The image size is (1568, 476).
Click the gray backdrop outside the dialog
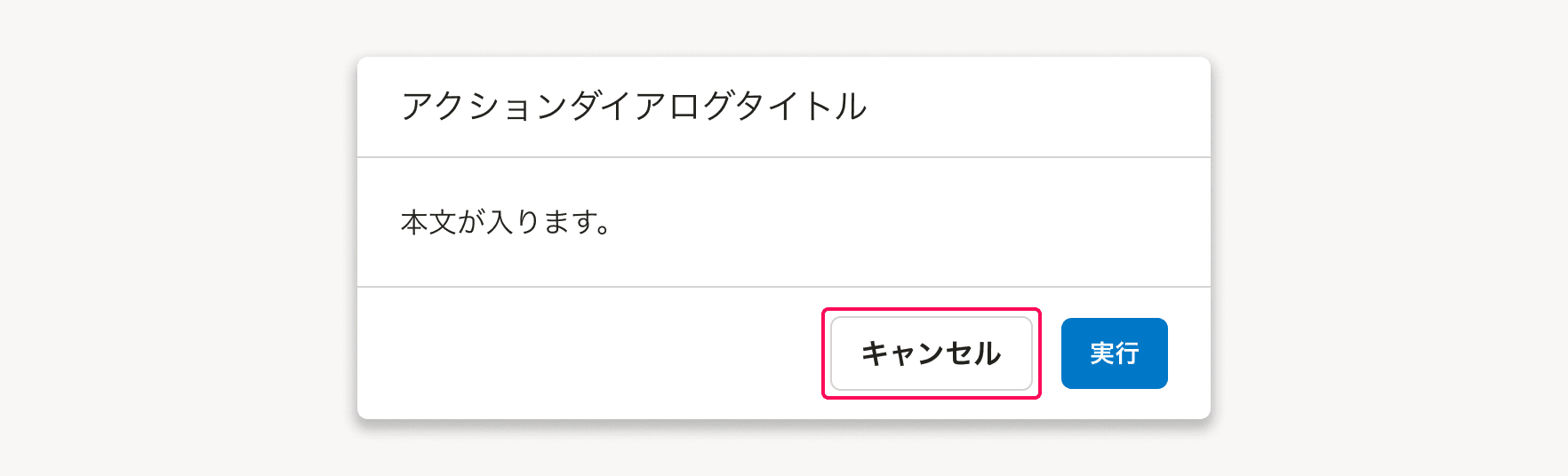click(178, 240)
